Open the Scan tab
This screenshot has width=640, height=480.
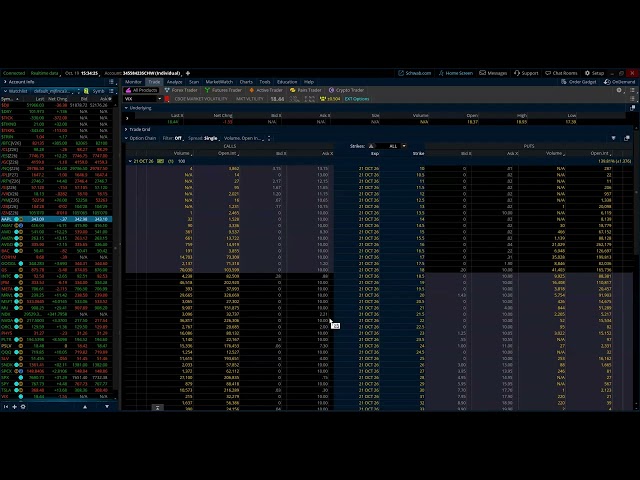(x=194, y=82)
